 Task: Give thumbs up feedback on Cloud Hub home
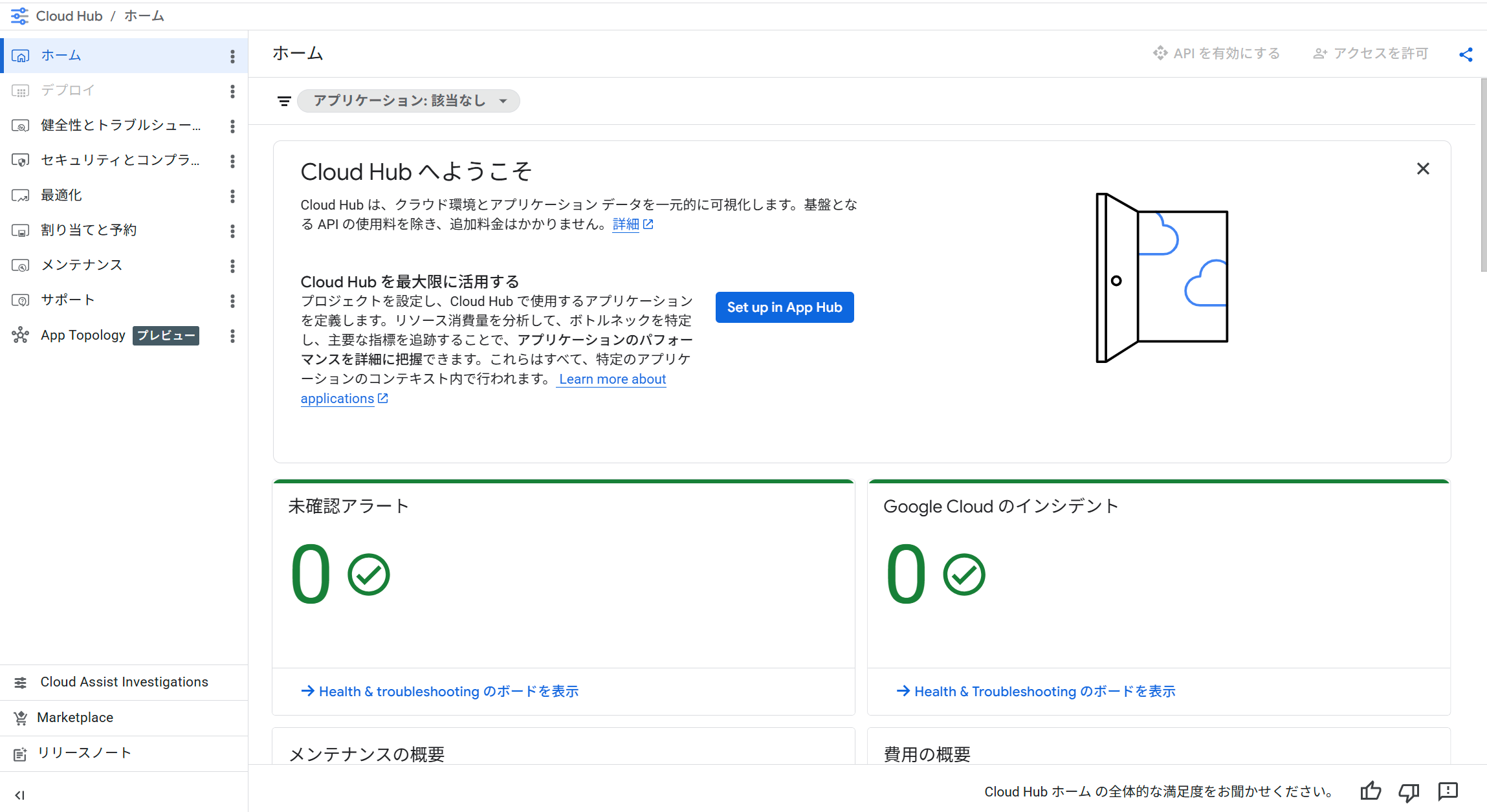(x=1371, y=791)
